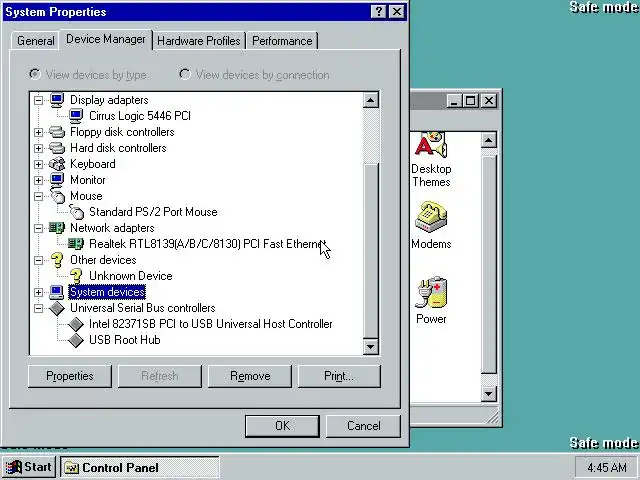Collapse the Network adapters branch
The width and height of the screenshot is (640, 480).
(38, 228)
